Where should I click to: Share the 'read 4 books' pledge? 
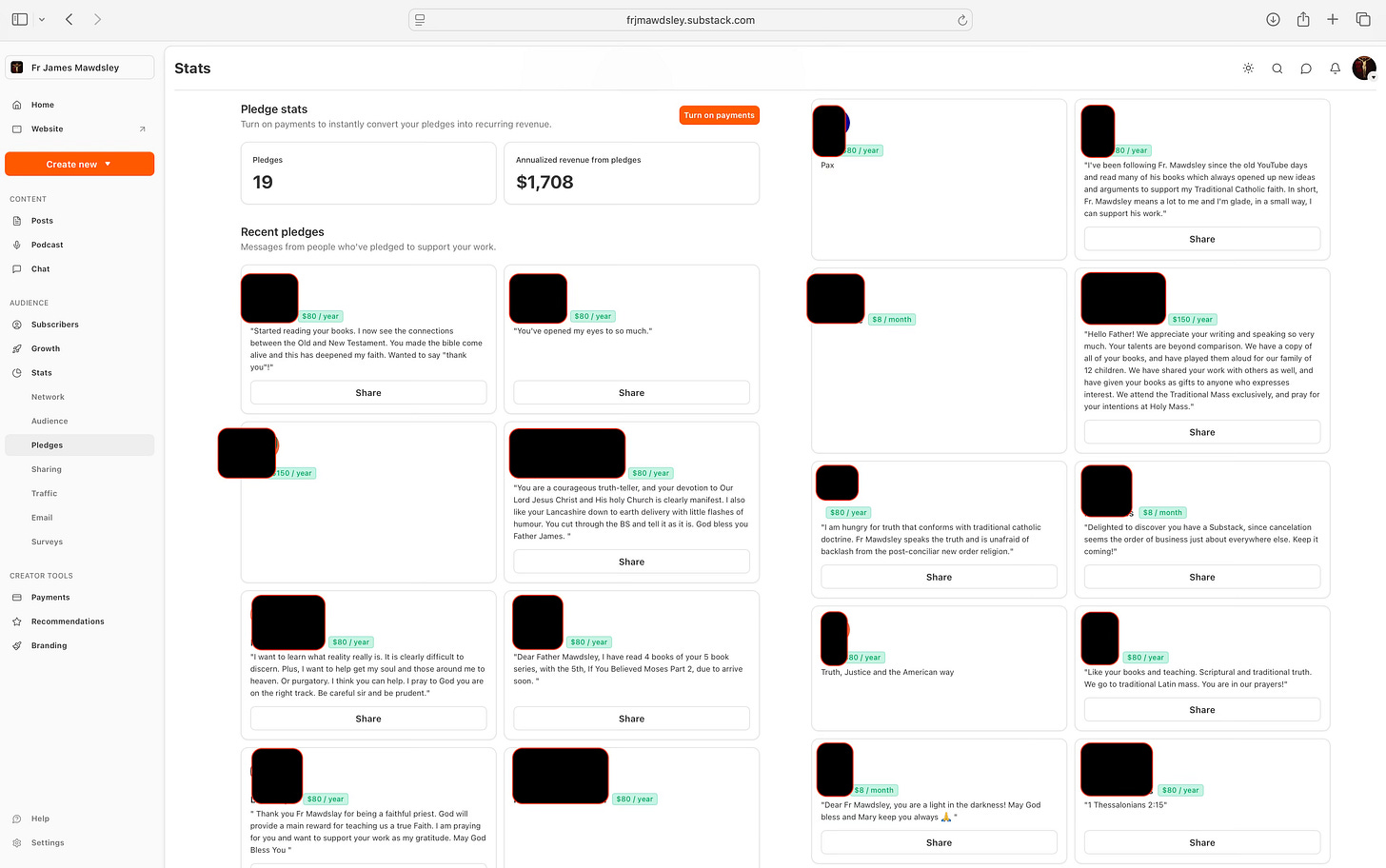(x=631, y=719)
